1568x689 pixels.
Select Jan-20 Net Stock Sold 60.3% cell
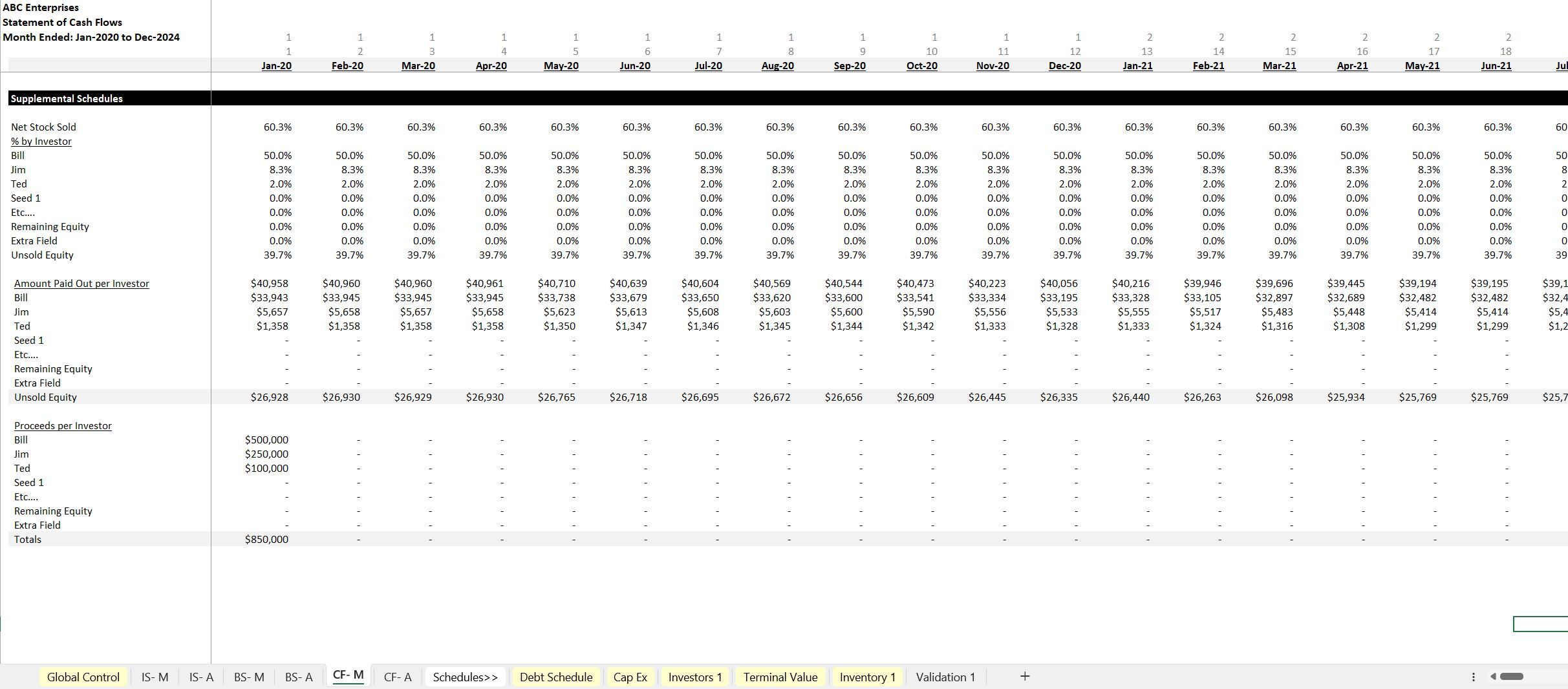[x=277, y=127]
